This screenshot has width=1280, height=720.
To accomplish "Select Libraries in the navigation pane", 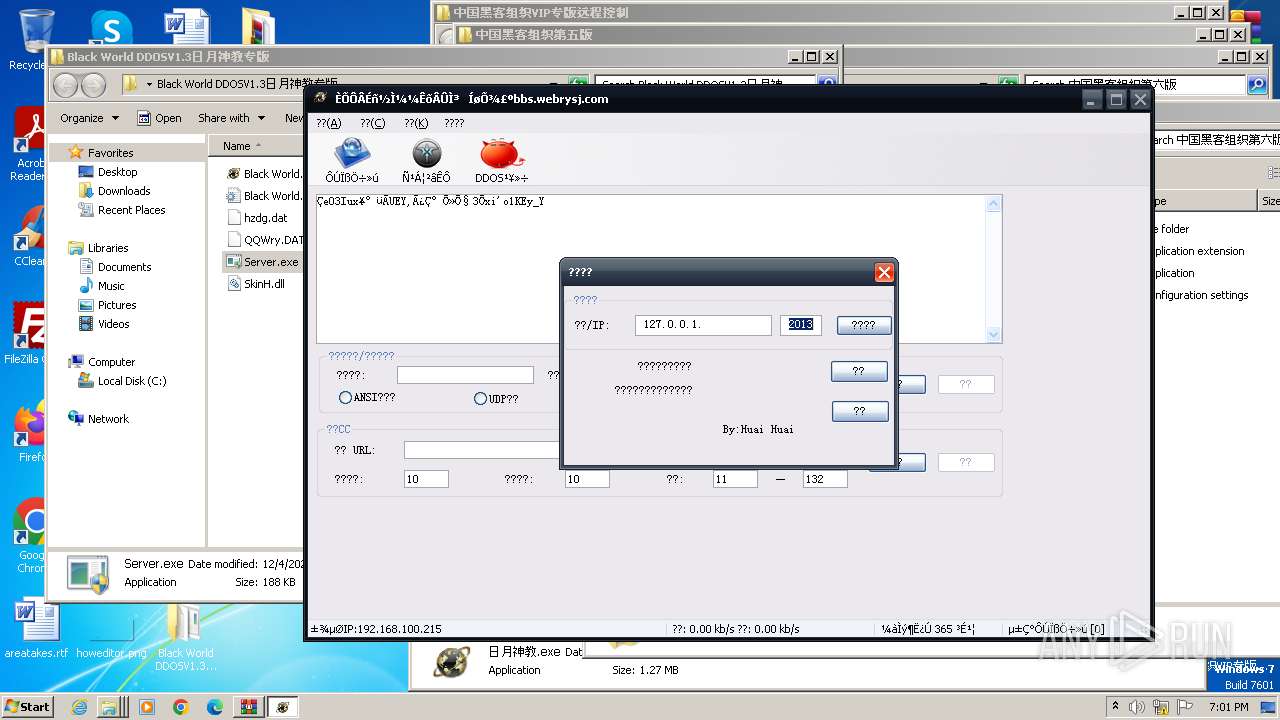I will pos(108,248).
